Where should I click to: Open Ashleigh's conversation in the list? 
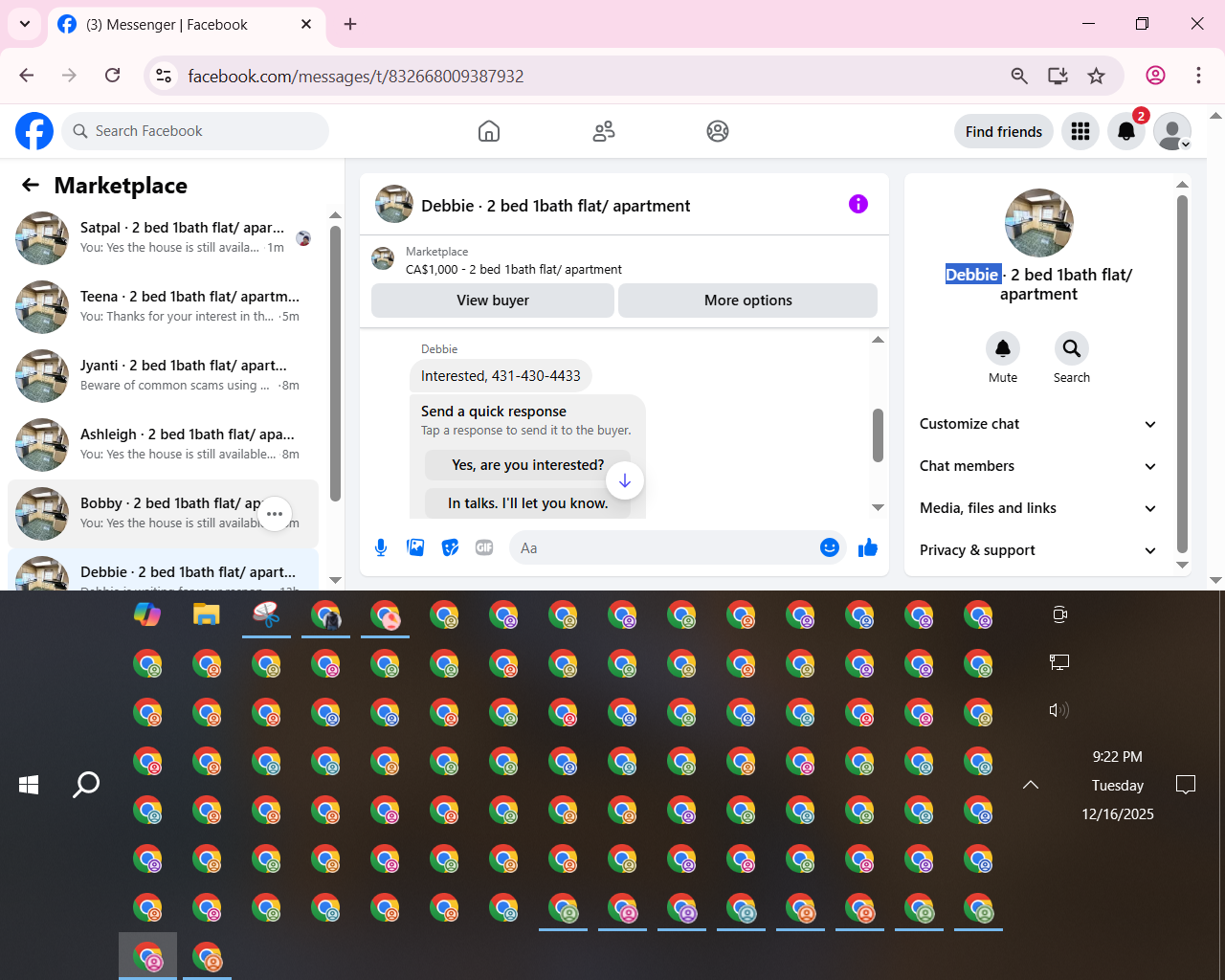[164, 445]
